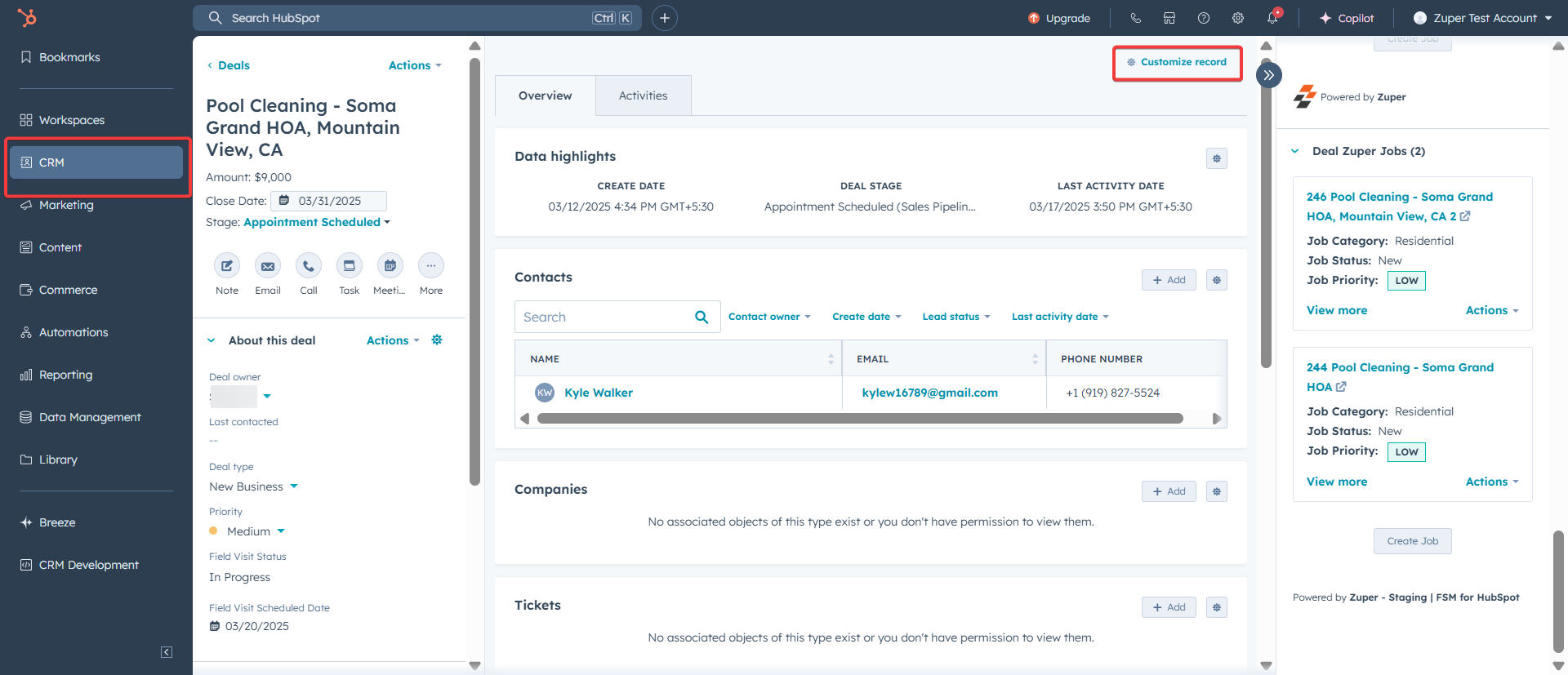Click the Kyle Walker KW avatar
Screen dimensions: 1568x675
click(x=545, y=393)
